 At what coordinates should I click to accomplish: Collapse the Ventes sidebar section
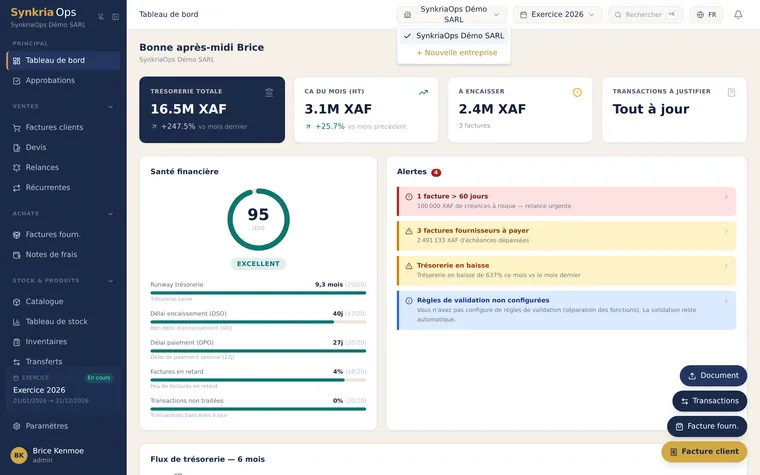tap(111, 107)
